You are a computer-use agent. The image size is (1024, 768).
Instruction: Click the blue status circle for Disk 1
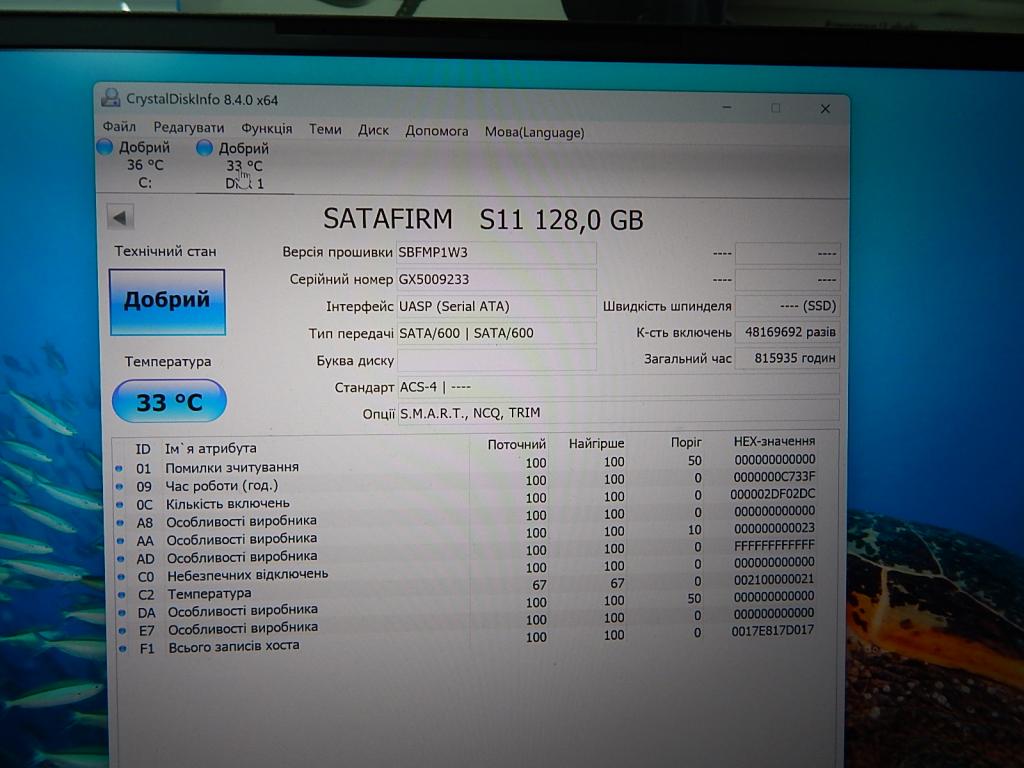click(204, 148)
